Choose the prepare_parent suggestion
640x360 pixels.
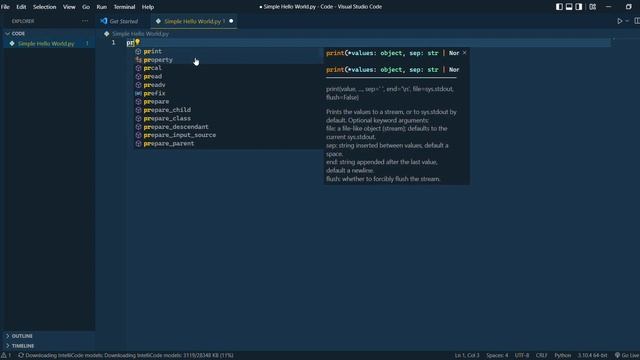click(x=229, y=144)
